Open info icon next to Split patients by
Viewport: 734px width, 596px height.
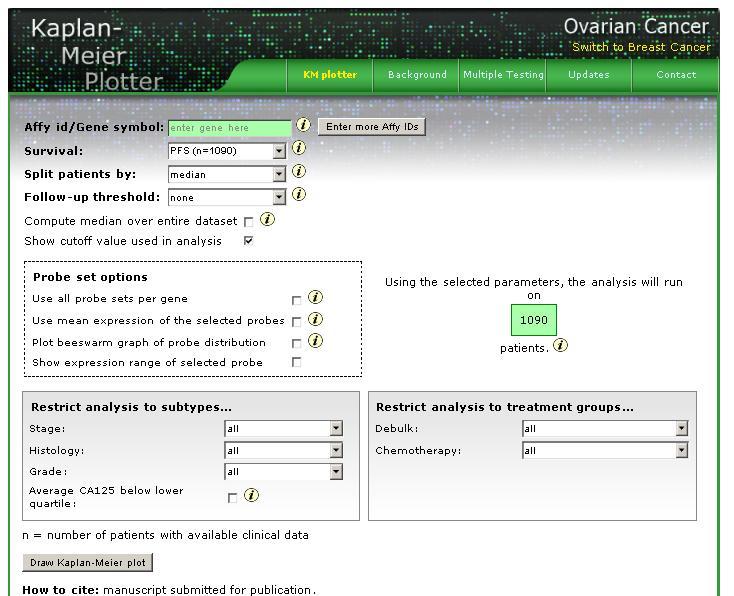pos(299,171)
